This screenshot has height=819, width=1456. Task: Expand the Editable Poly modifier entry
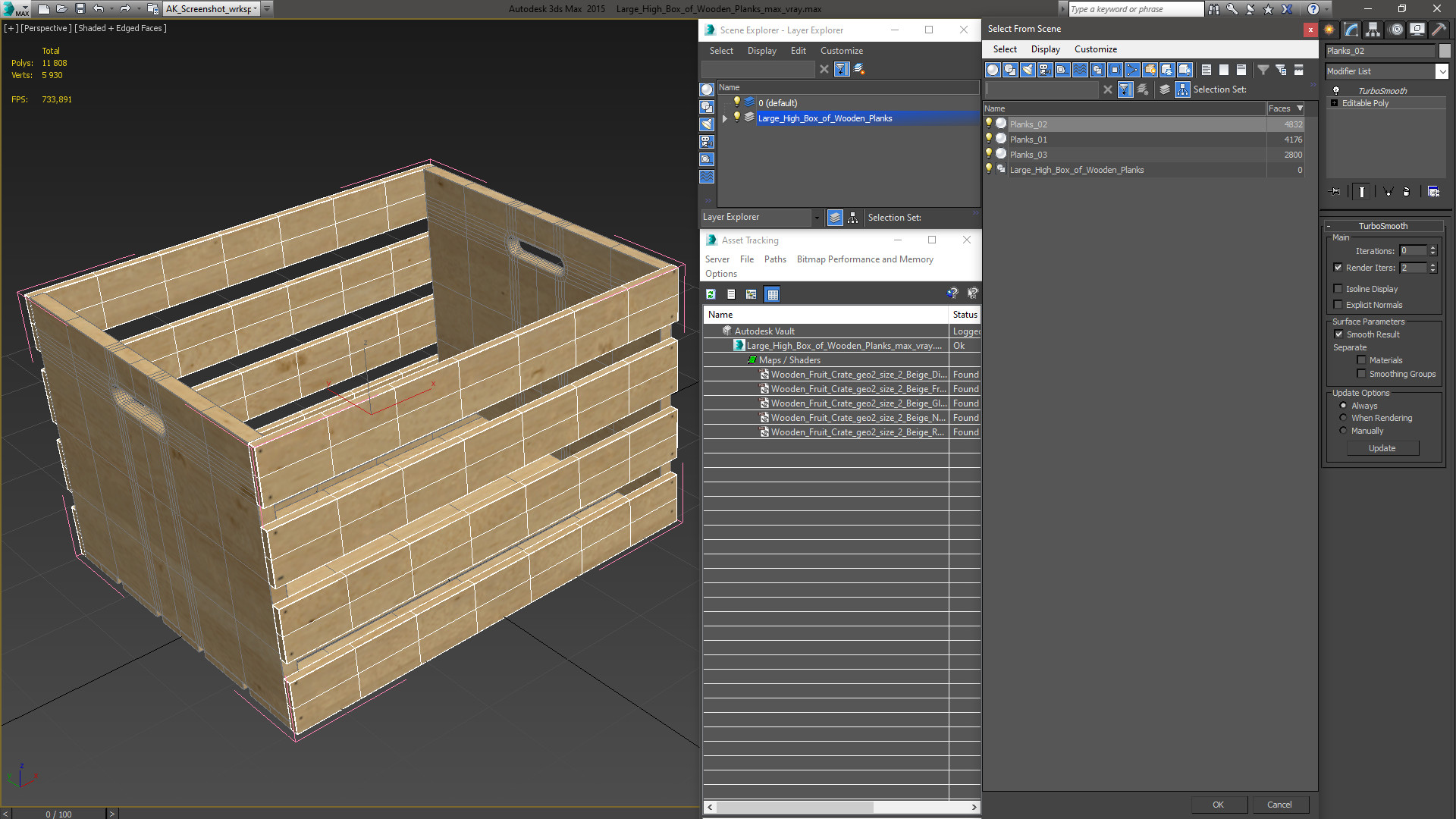pos(1334,103)
